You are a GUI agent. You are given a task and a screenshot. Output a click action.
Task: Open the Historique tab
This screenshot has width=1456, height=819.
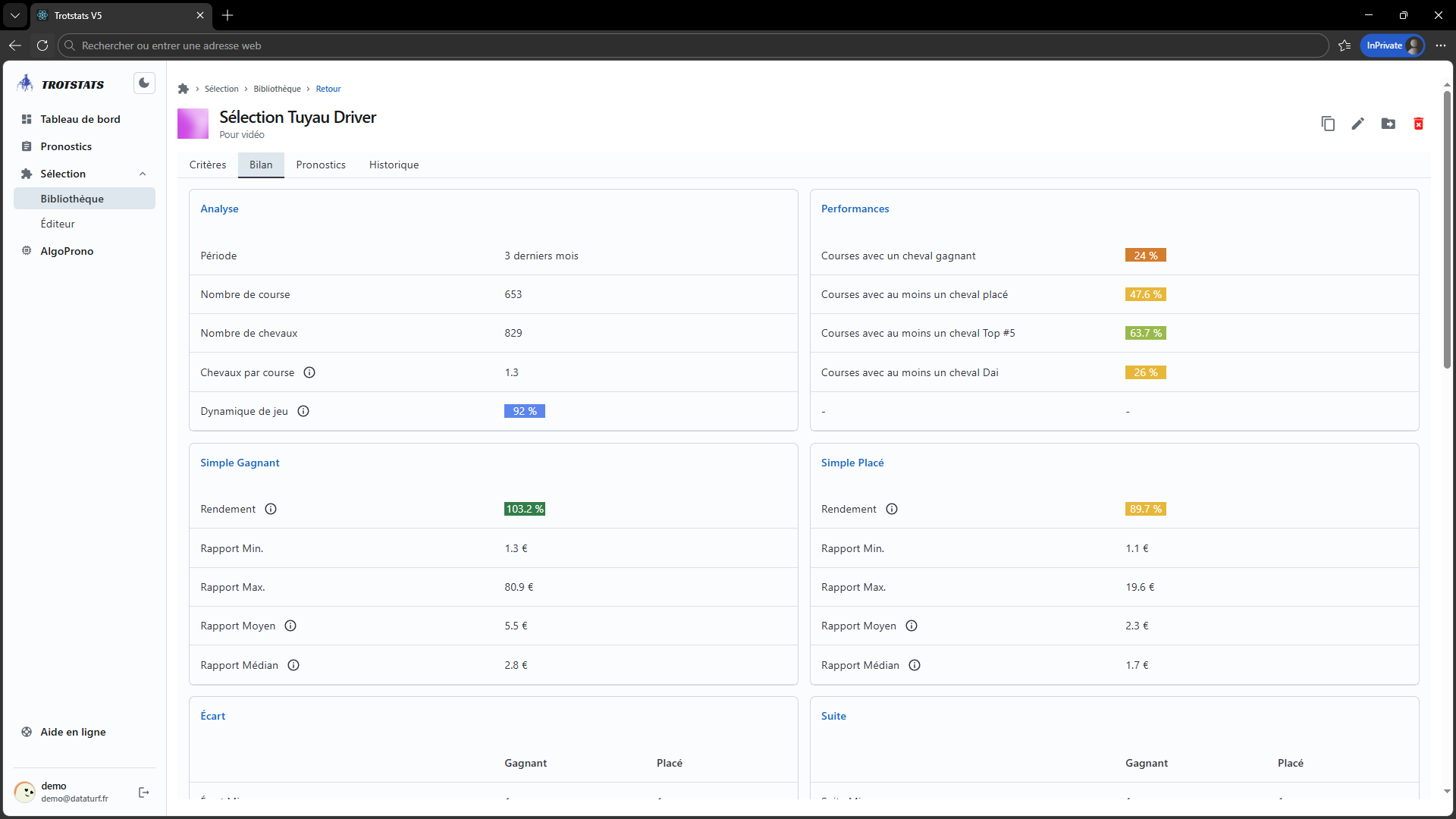394,165
